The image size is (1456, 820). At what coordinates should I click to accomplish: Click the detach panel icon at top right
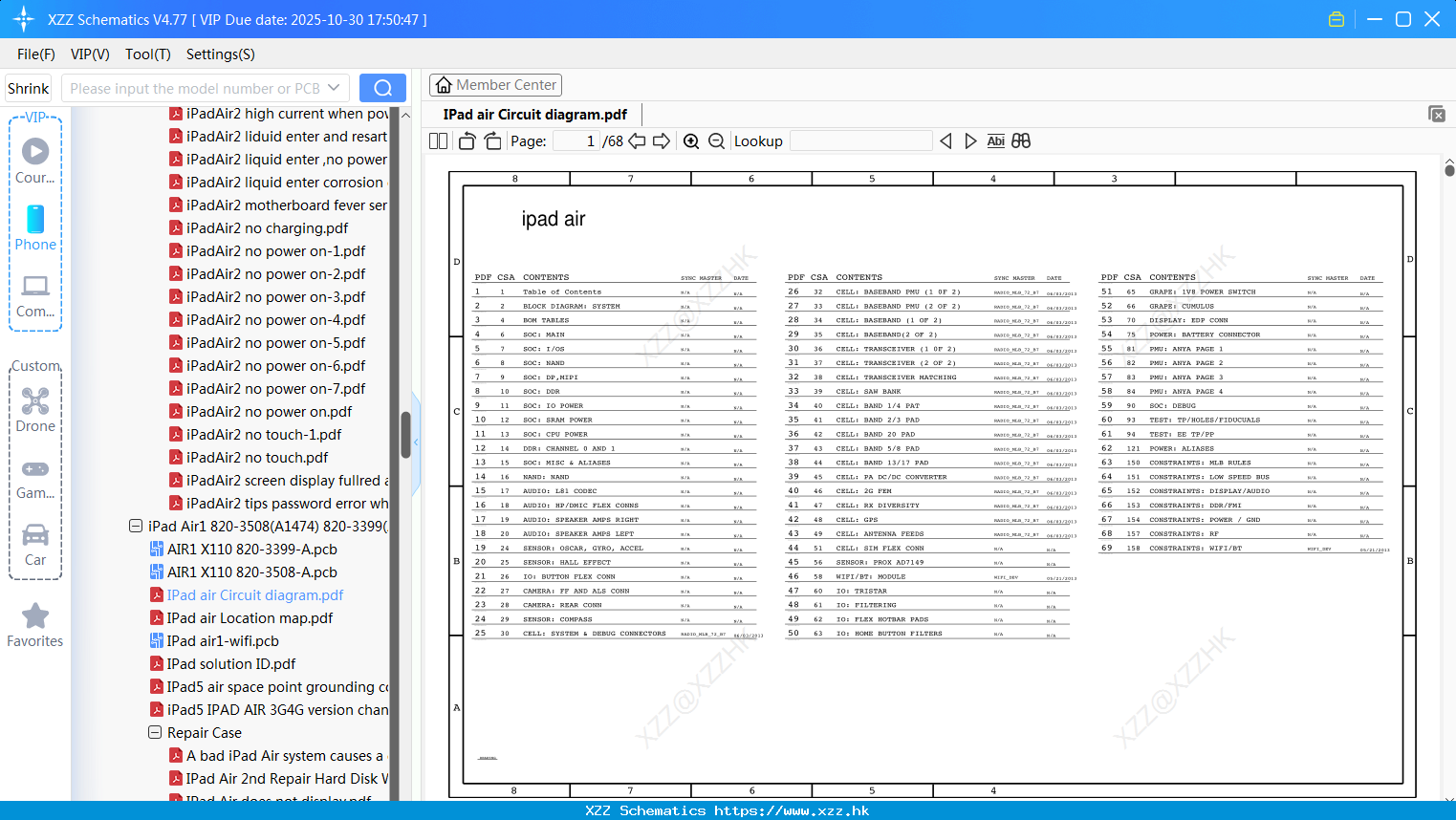1437,114
